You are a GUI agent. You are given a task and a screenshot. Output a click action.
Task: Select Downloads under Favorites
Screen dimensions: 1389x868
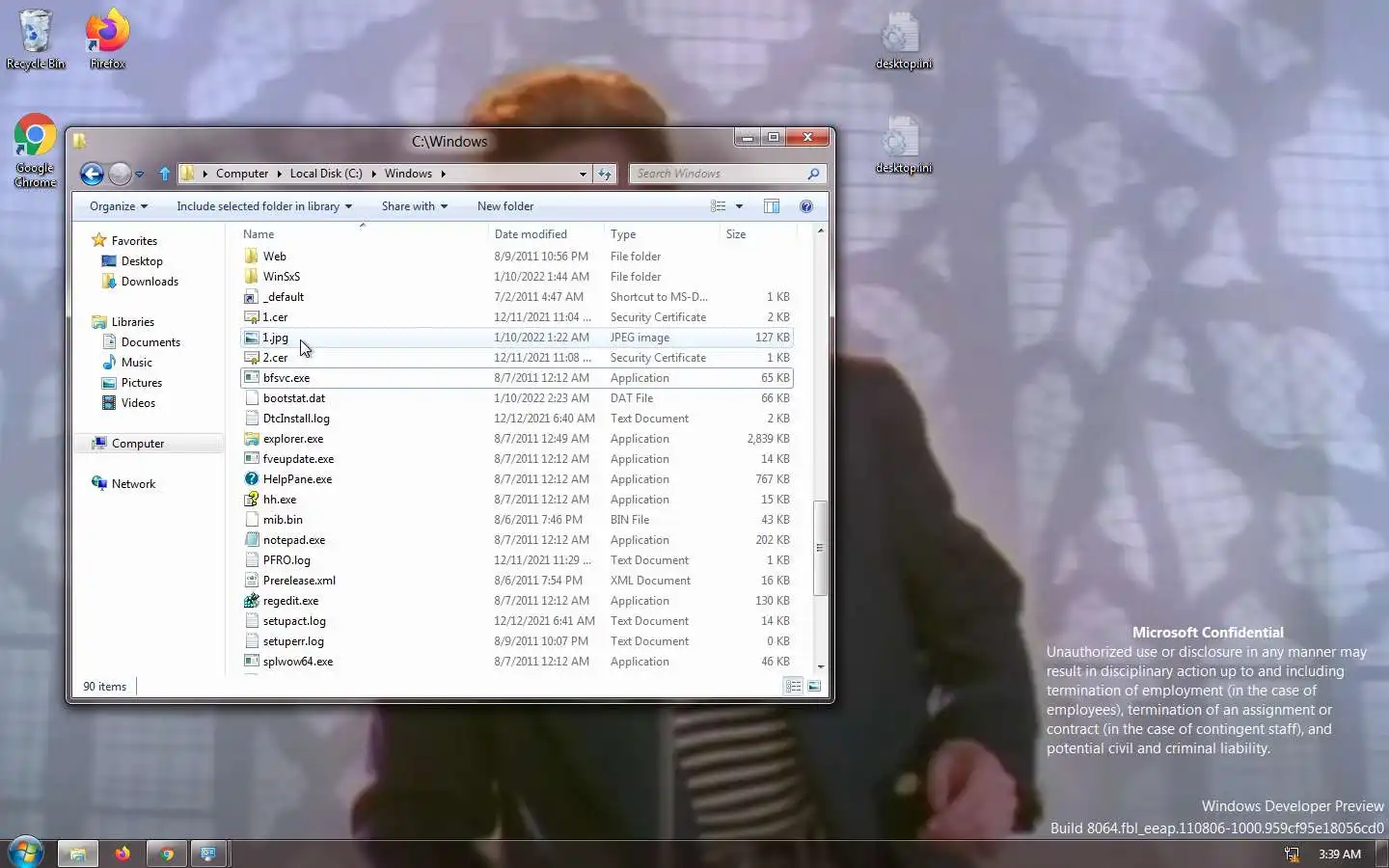[150, 282]
